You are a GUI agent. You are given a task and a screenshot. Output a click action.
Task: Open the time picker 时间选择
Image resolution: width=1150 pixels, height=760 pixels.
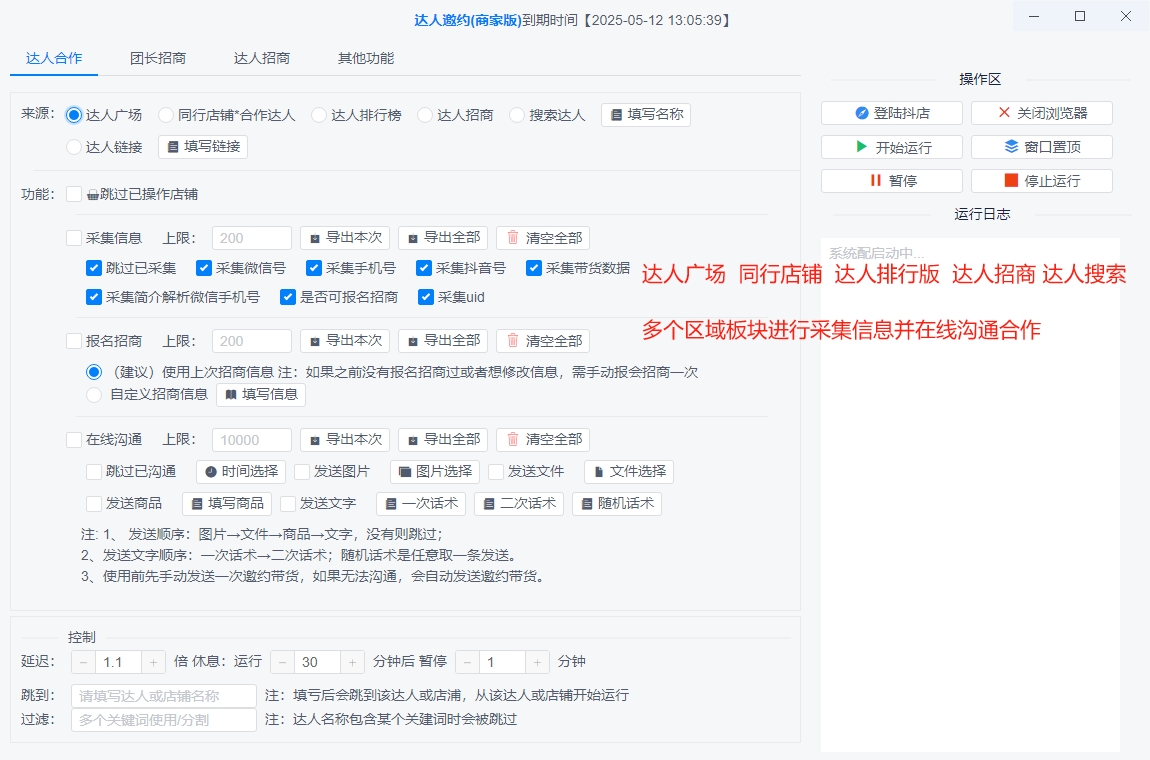click(x=240, y=471)
